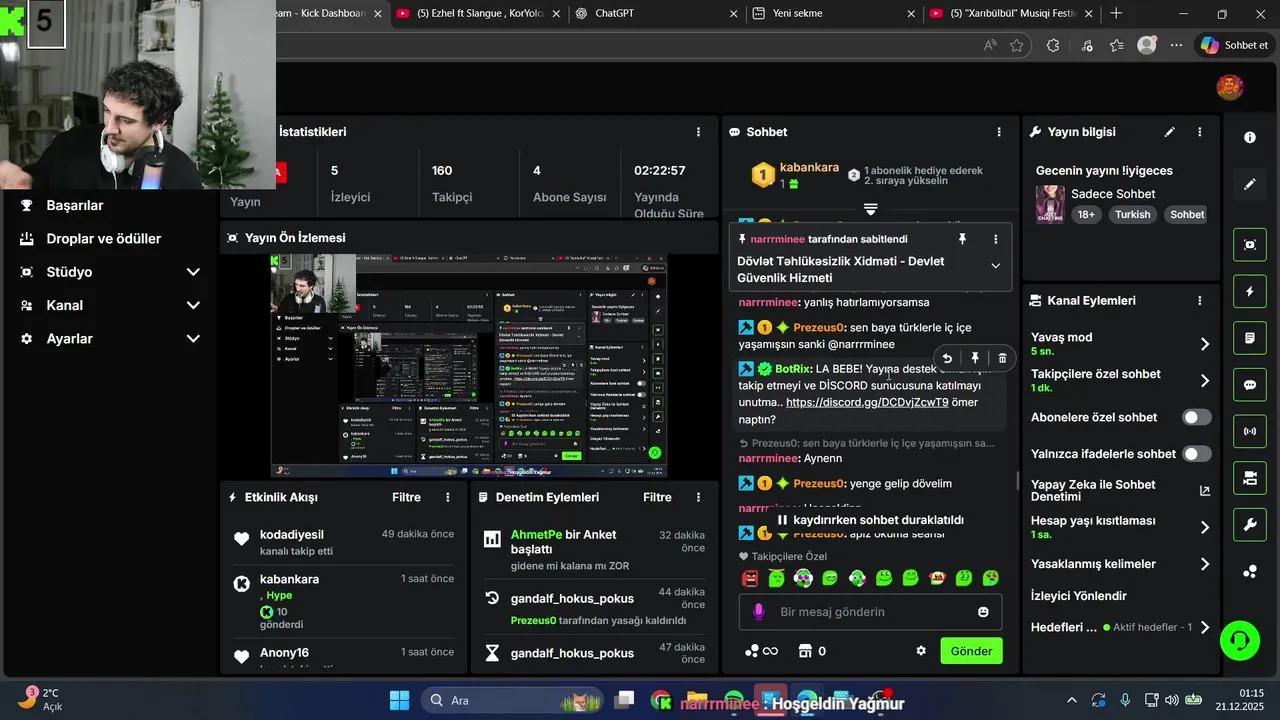Open Droplar ve ödüller in left sidebar
Screen dimensions: 1280x720
[x=103, y=239]
